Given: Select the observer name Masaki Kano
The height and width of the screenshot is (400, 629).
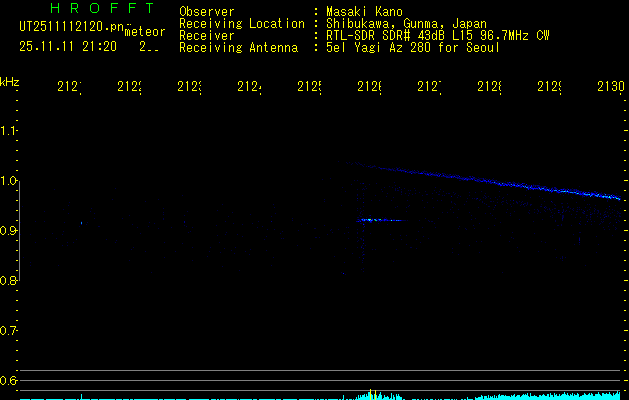Looking at the screenshot, I should (364, 12).
